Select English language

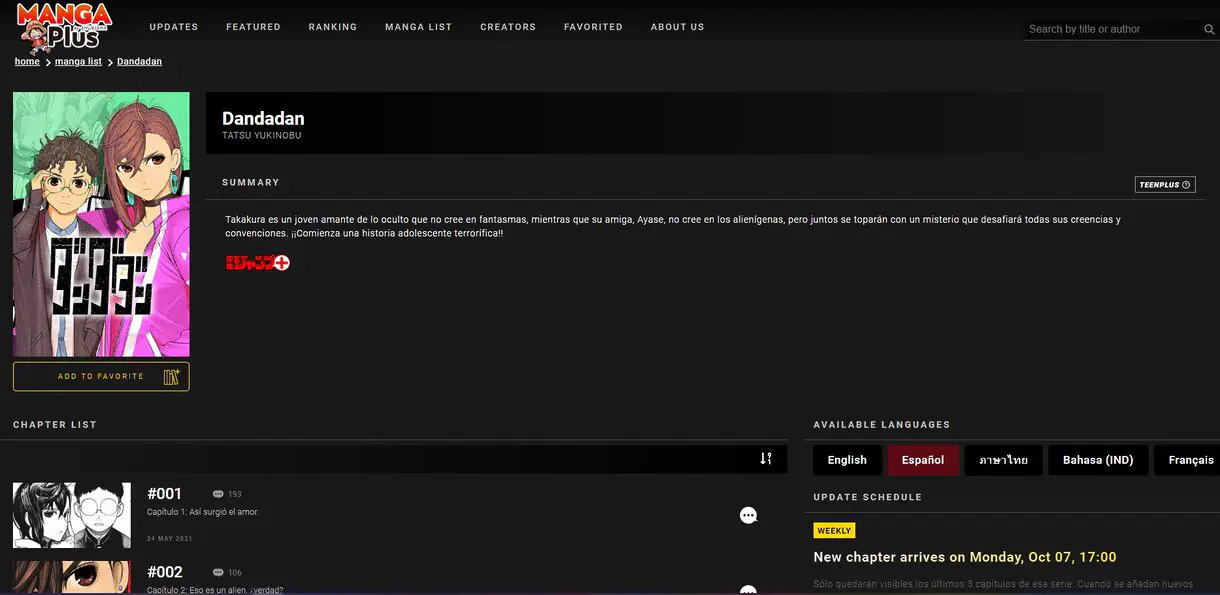click(847, 460)
